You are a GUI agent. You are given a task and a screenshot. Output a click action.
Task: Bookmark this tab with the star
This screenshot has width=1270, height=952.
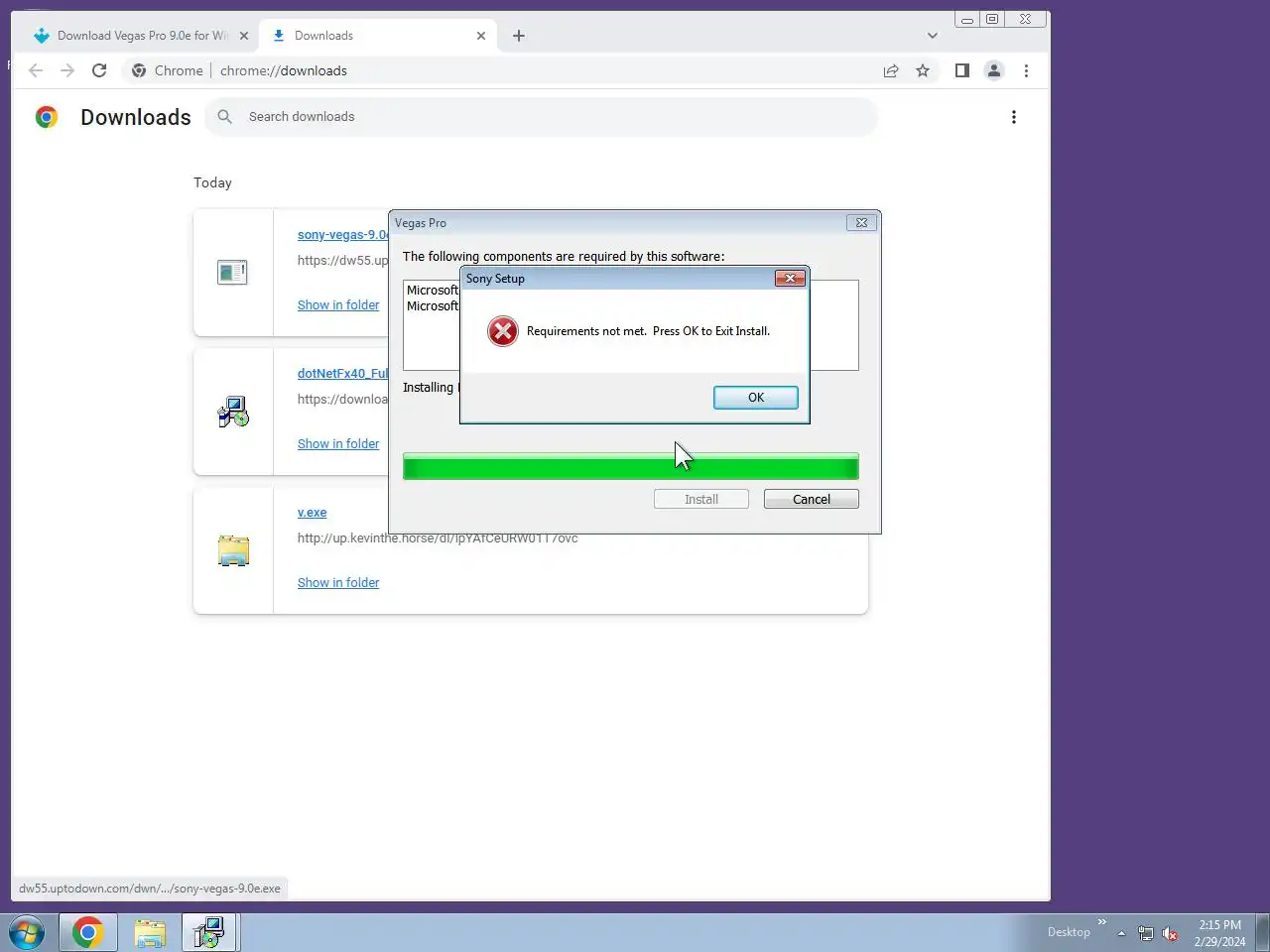923,70
